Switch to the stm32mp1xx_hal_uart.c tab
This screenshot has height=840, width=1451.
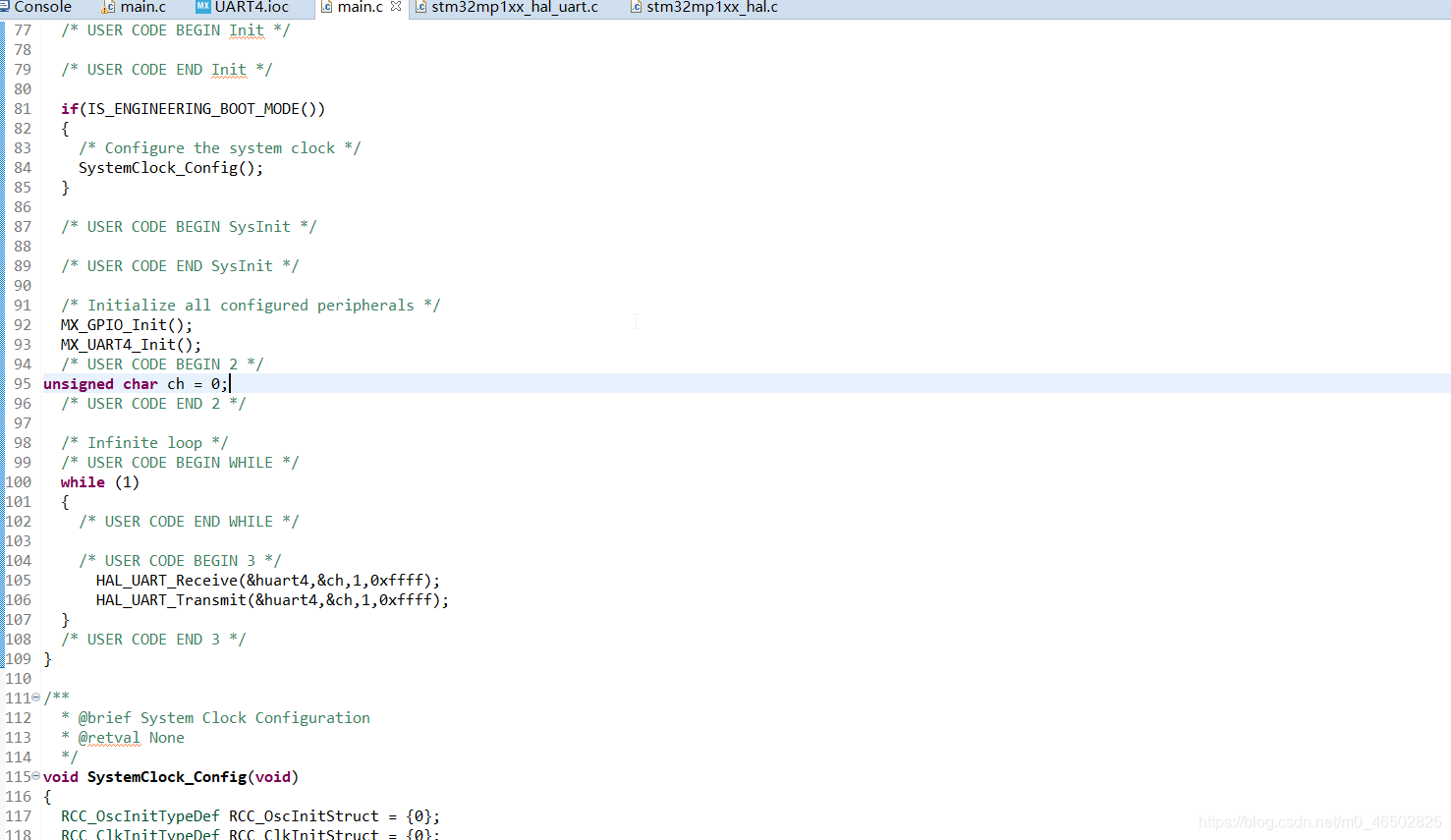pyautogui.click(x=507, y=7)
